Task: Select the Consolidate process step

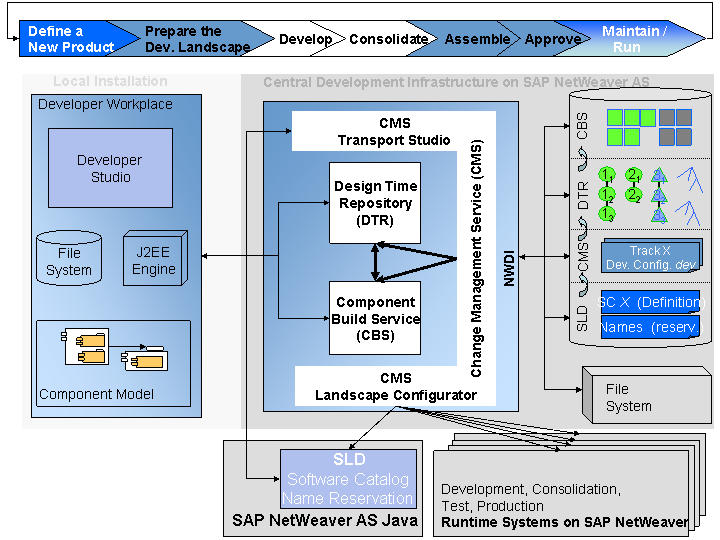Action: click(388, 39)
